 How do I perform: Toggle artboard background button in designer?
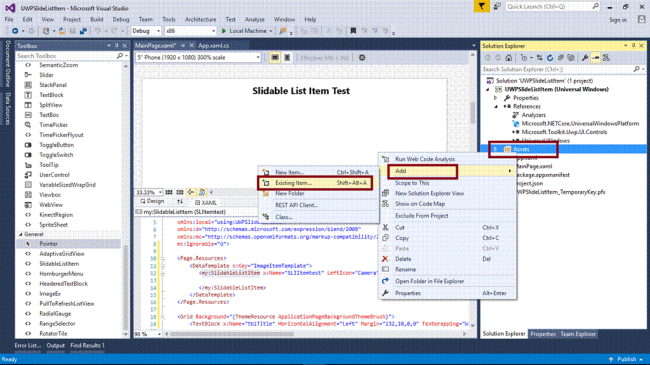click(x=201, y=192)
